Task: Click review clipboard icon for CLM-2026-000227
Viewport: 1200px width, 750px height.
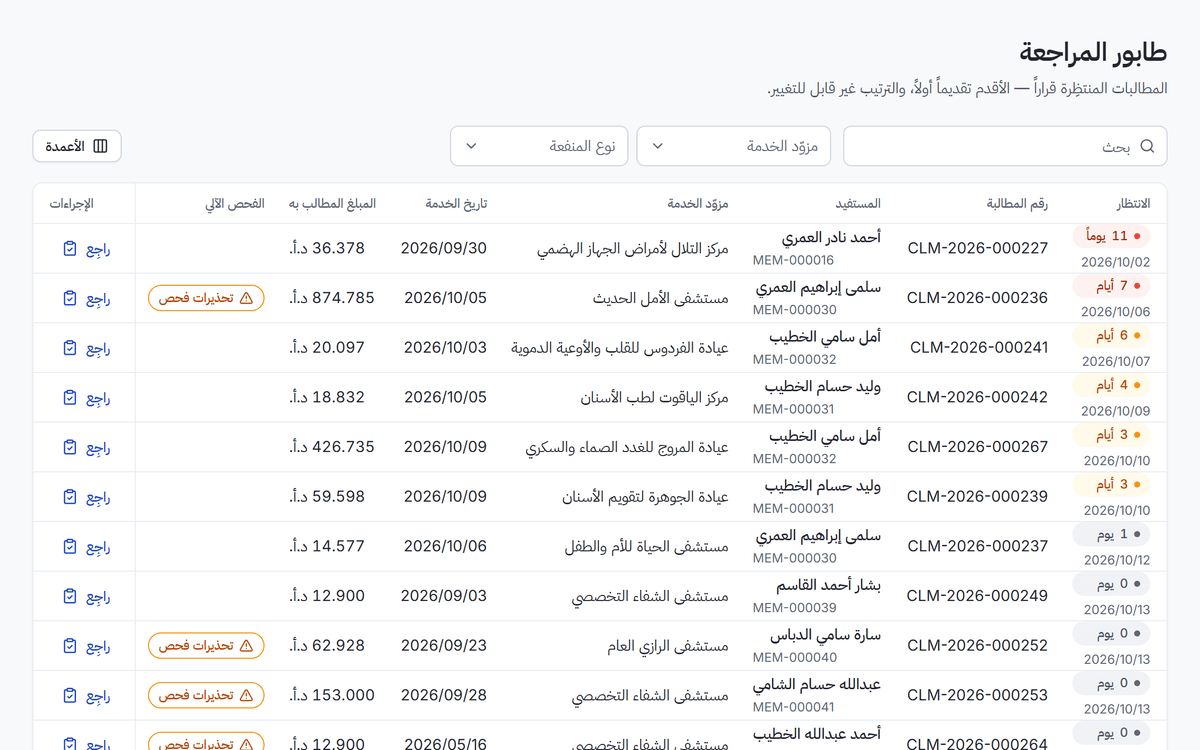Action: [70, 248]
